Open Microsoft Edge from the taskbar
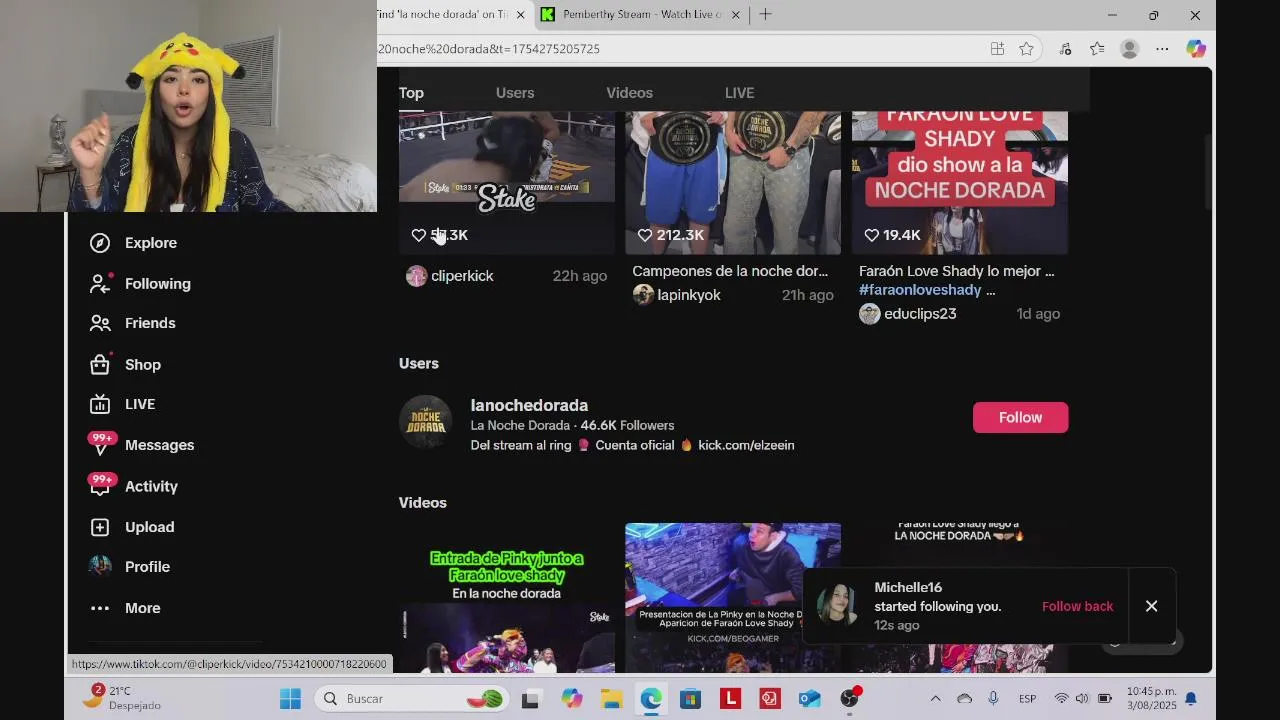 651,698
